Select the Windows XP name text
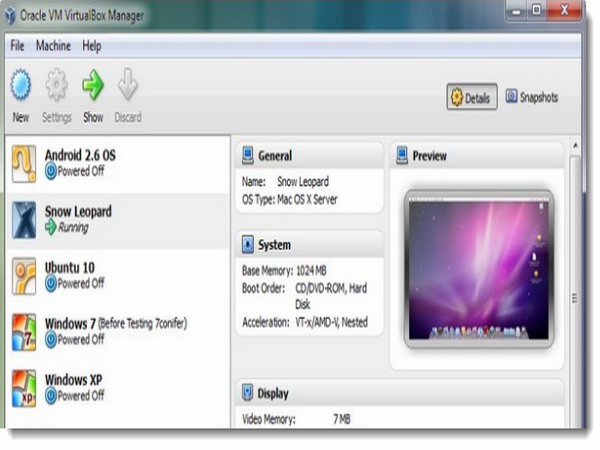Screen dimensions: 600x450 (73, 380)
